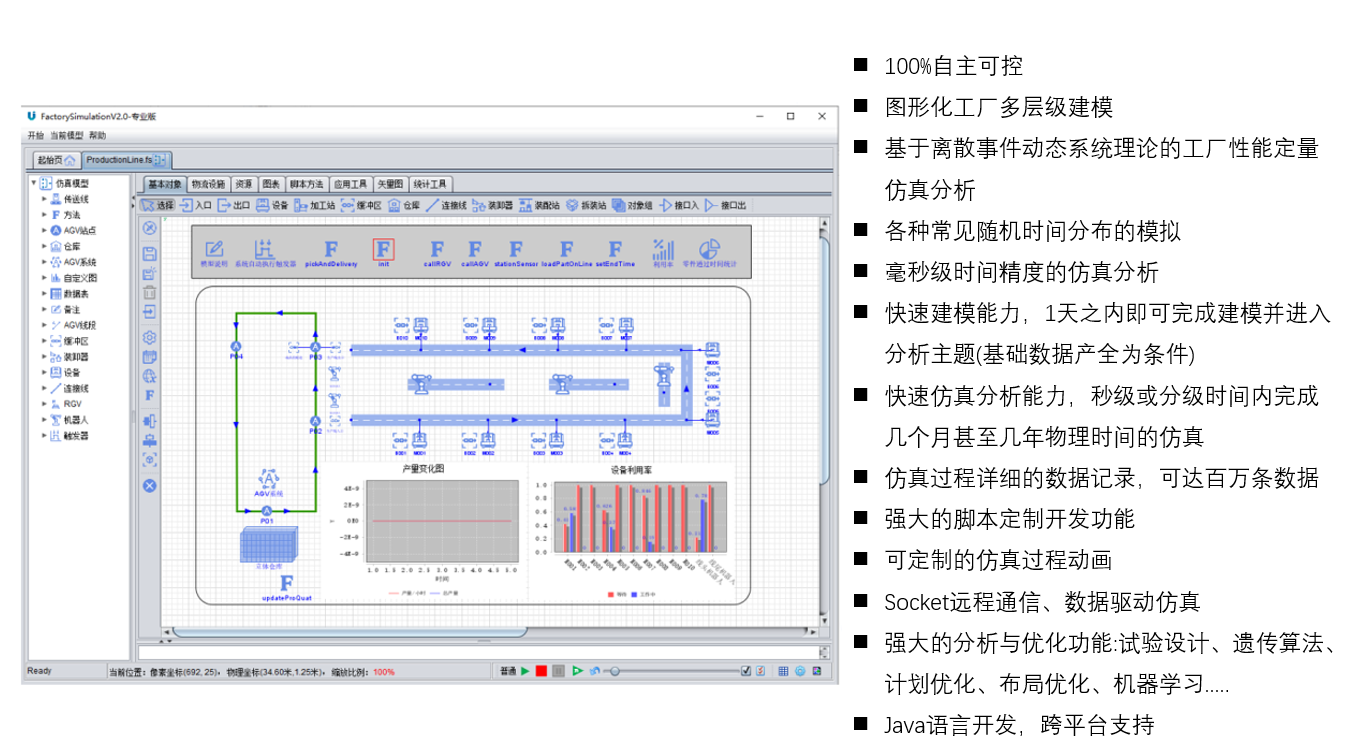Click the F function icon in vertical toolbar

point(149,396)
